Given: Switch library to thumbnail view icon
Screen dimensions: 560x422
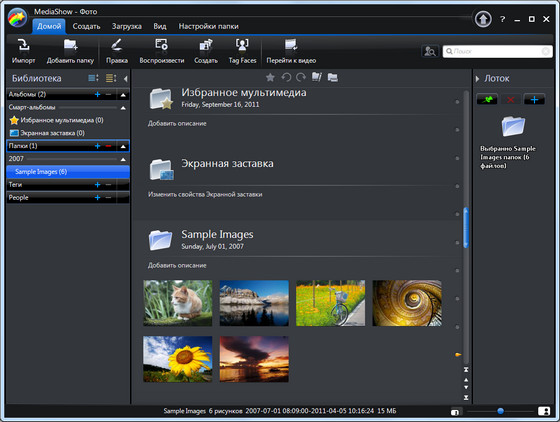Looking at the screenshot, I should (94, 78).
